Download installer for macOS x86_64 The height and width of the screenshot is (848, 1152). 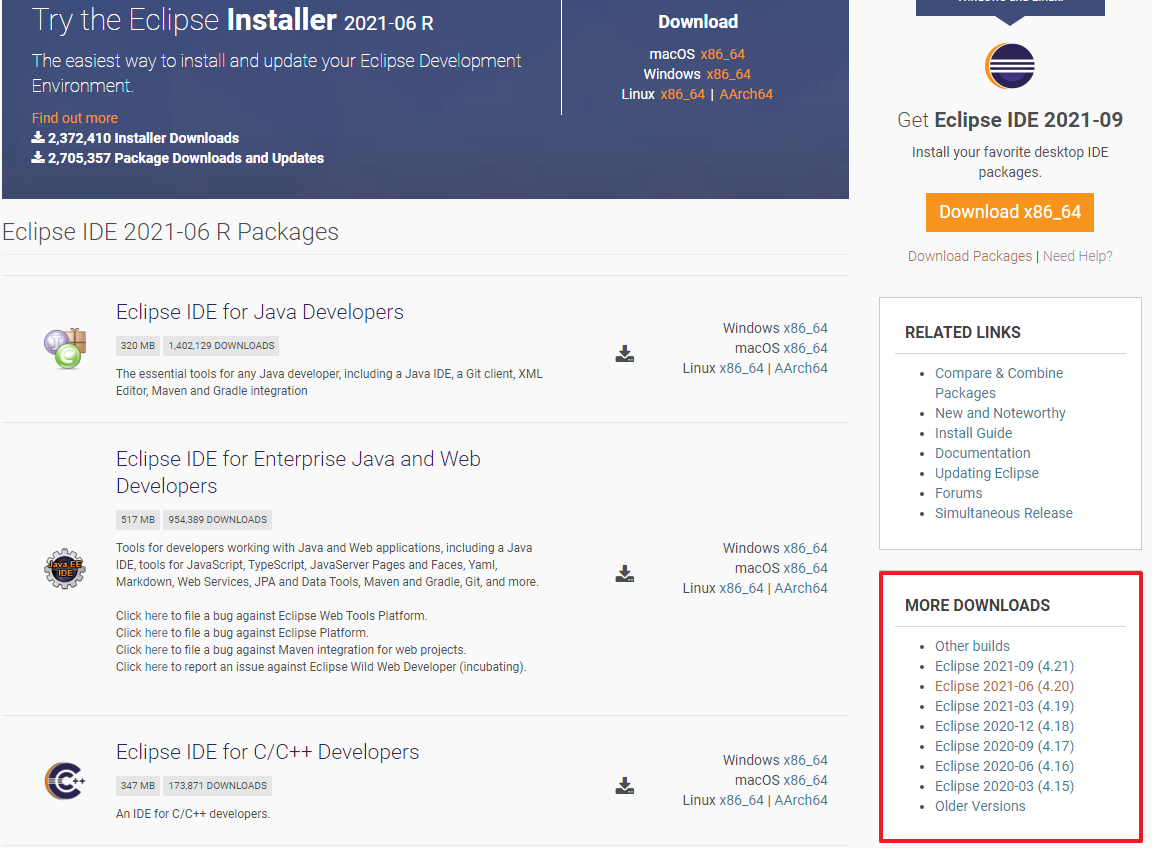coord(722,54)
